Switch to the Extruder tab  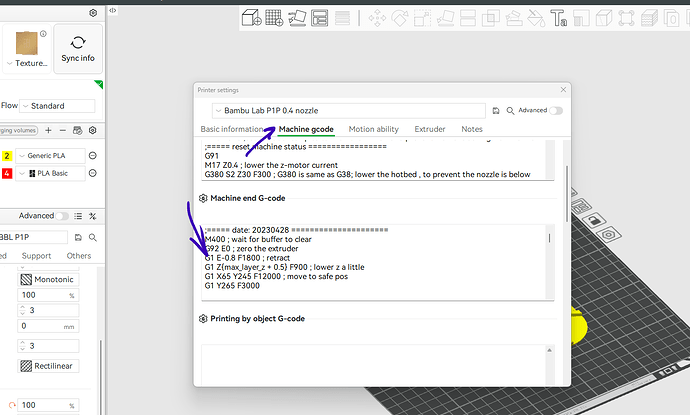tap(429, 129)
